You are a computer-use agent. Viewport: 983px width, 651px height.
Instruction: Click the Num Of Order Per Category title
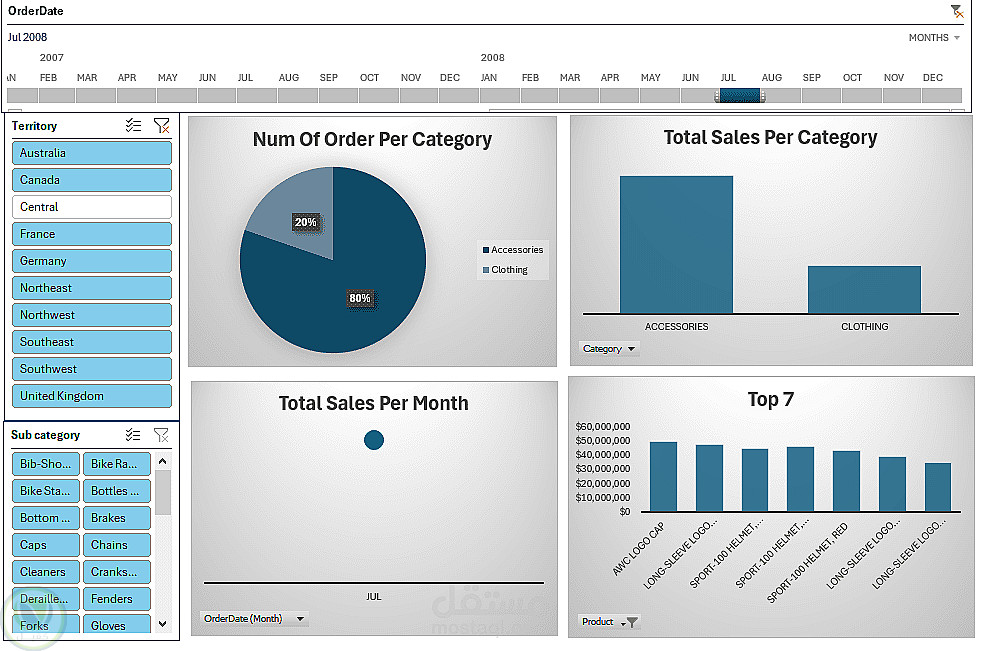click(372, 139)
